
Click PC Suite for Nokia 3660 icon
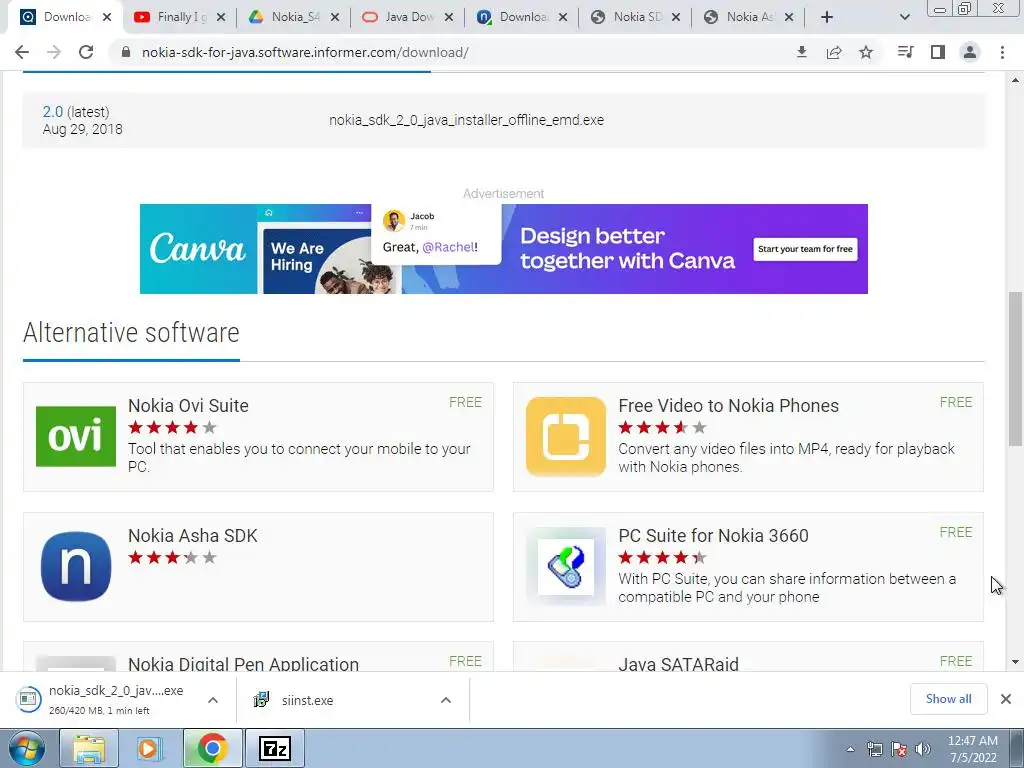point(566,566)
